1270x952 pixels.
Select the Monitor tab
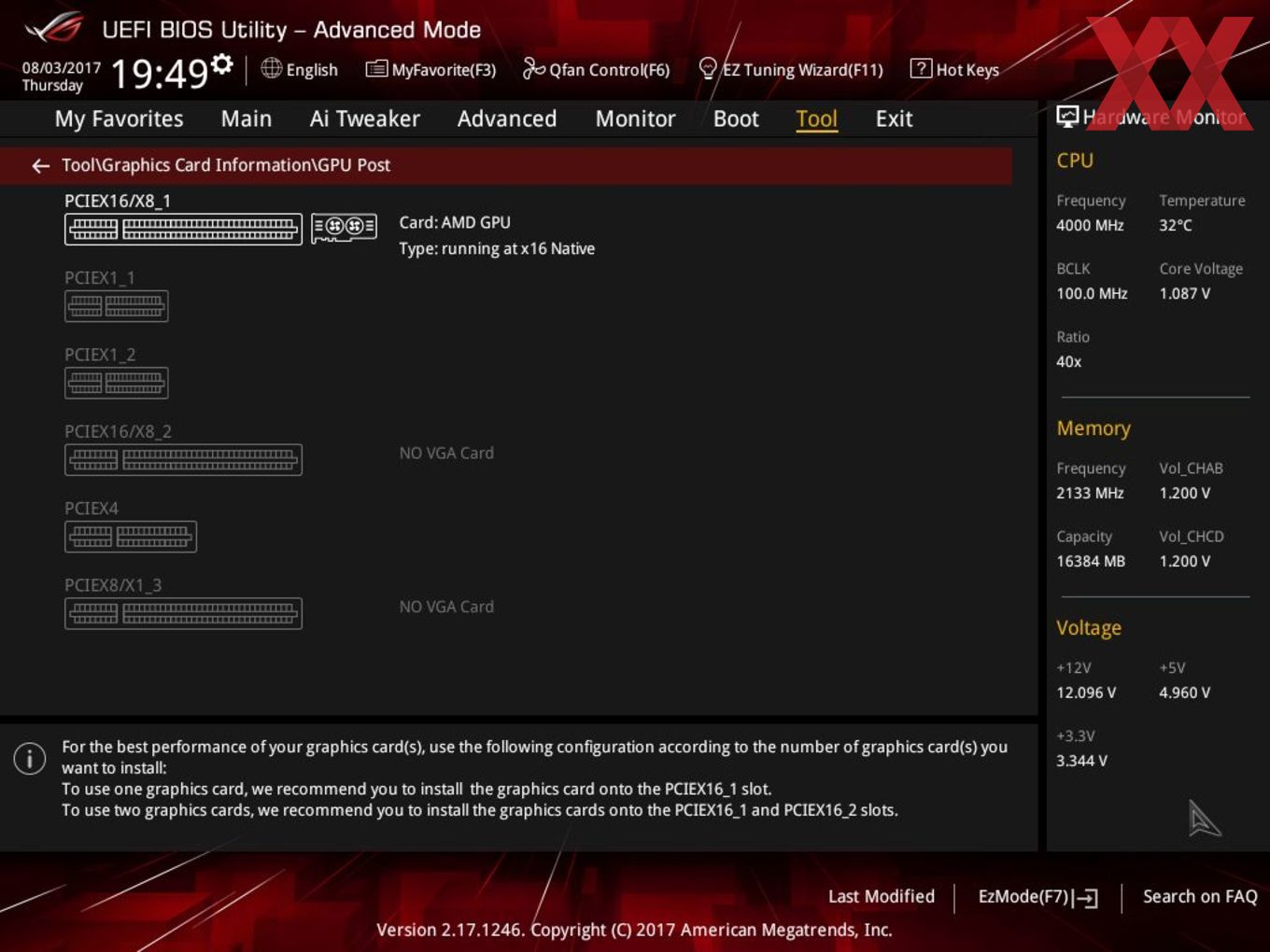635,119
